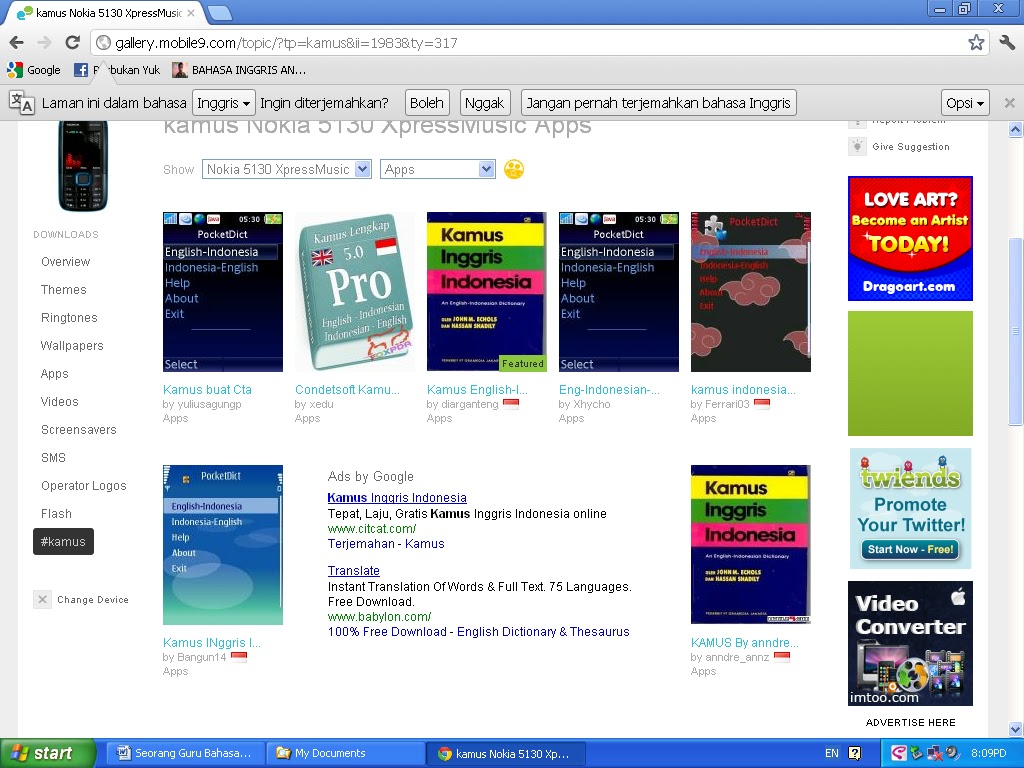Click Change Device link
This screenshot has height=768, width=1024.
pos(93,600)
